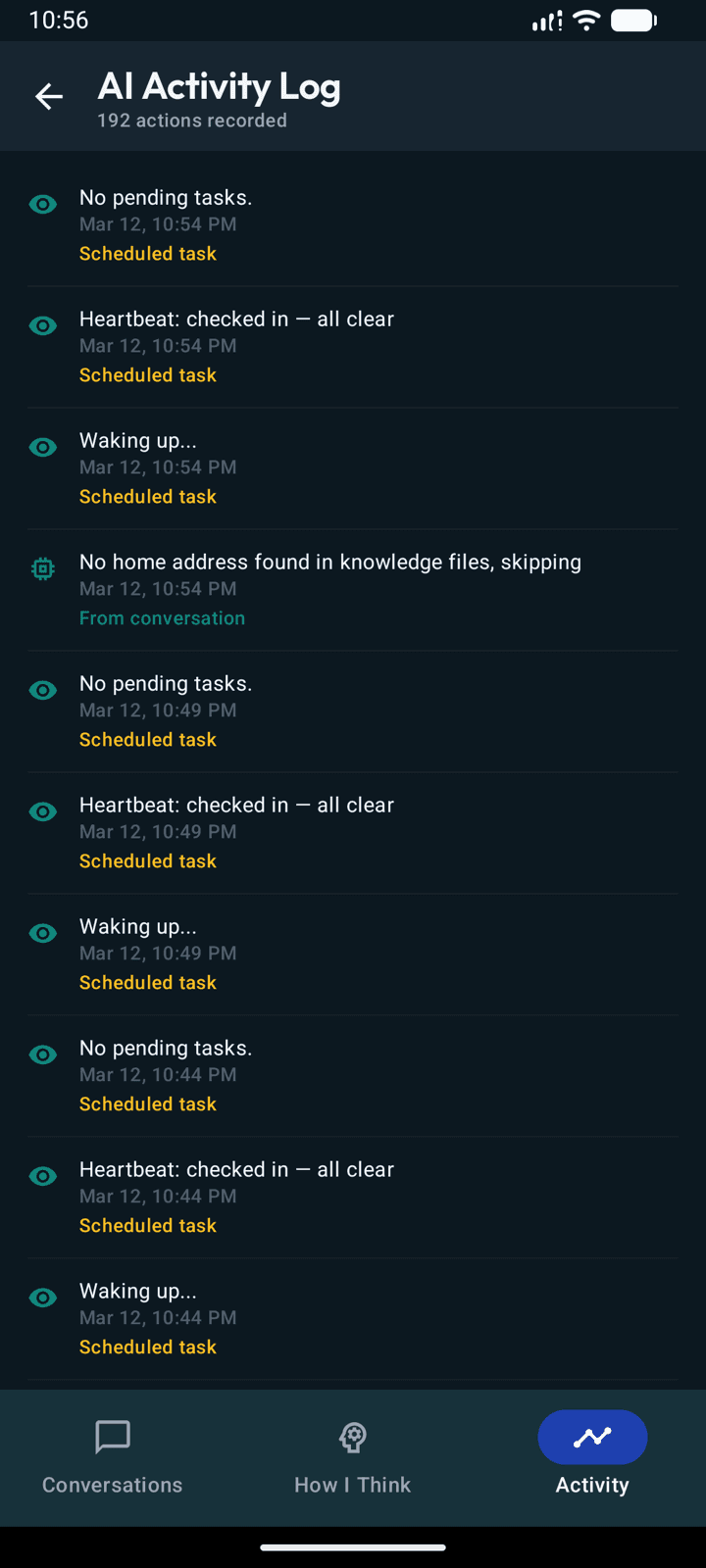Tap the Scheduled task label on the top entry
Image resolution: width=706 pixels, height=1568 pixels.
click(147, 253)
